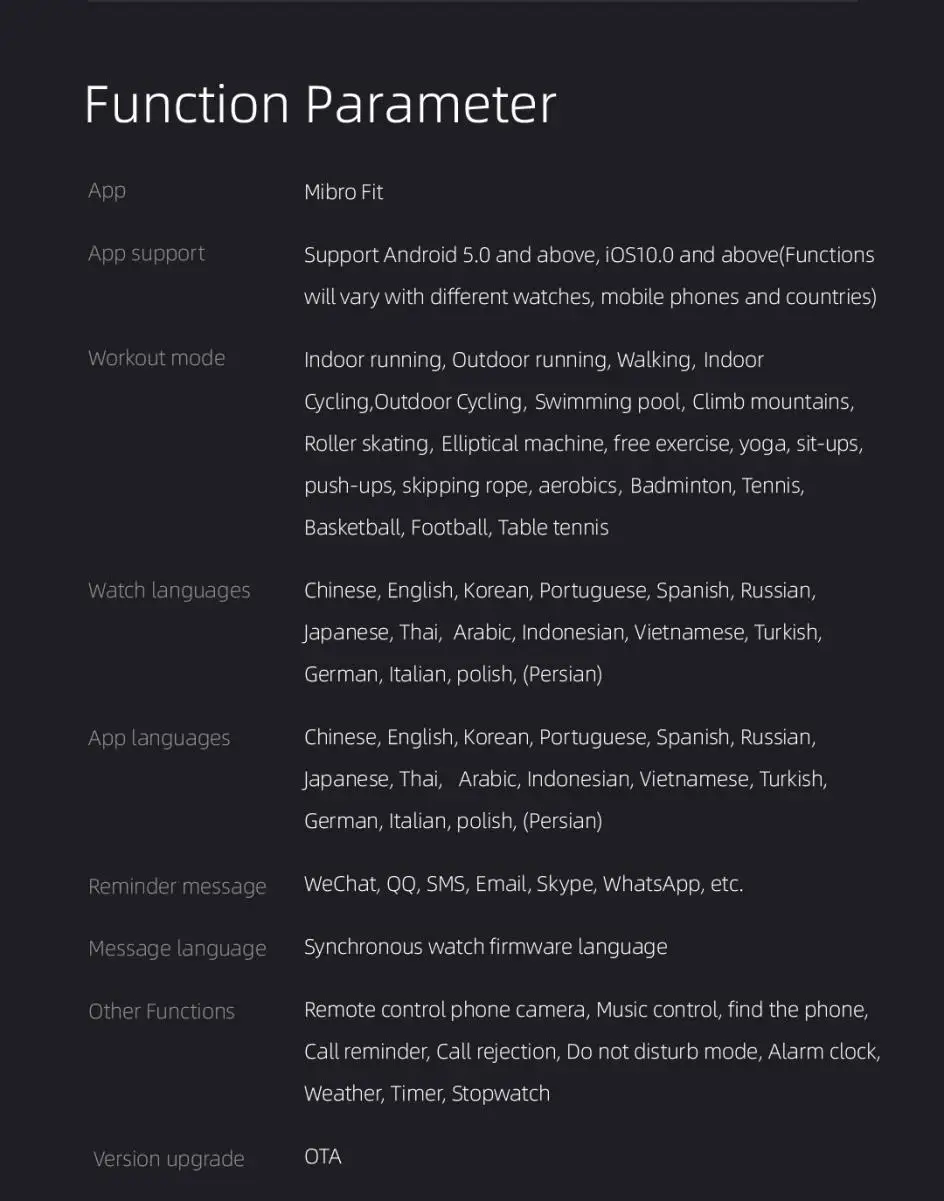Click the Indoor running workout text

(x=374, y=360)
